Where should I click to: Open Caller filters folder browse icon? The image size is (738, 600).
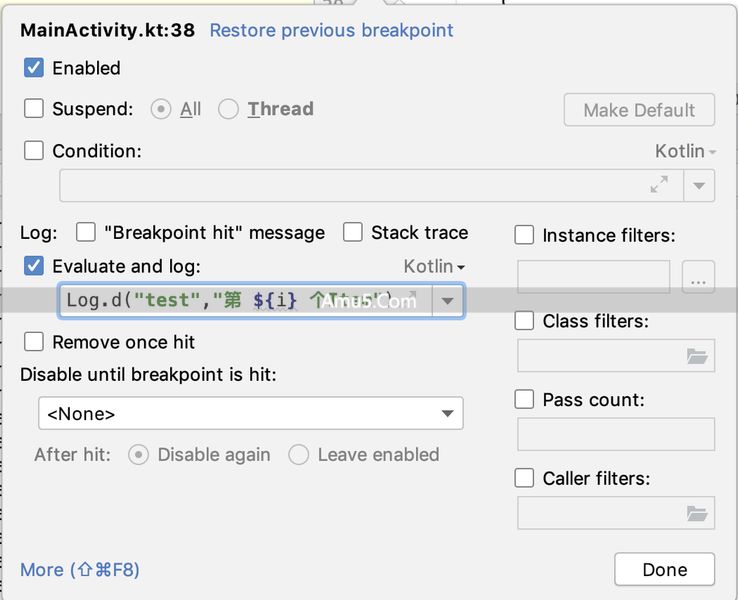(x=697, y=513)
